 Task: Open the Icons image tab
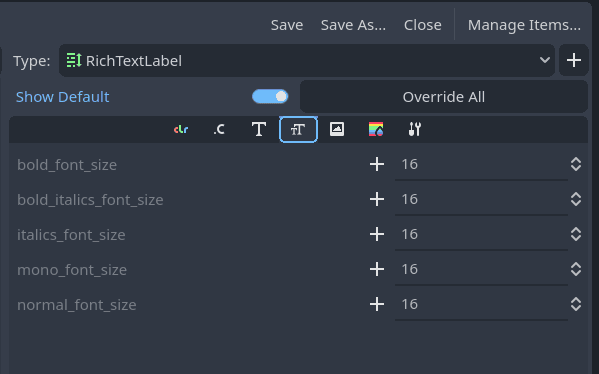click(x=337, y=130)
